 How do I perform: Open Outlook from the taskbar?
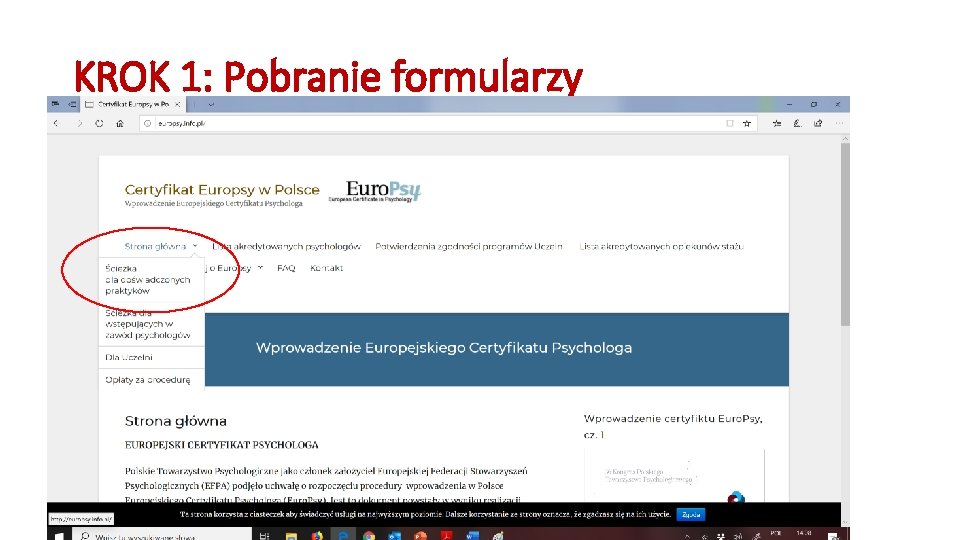click(x=394, y=536)
